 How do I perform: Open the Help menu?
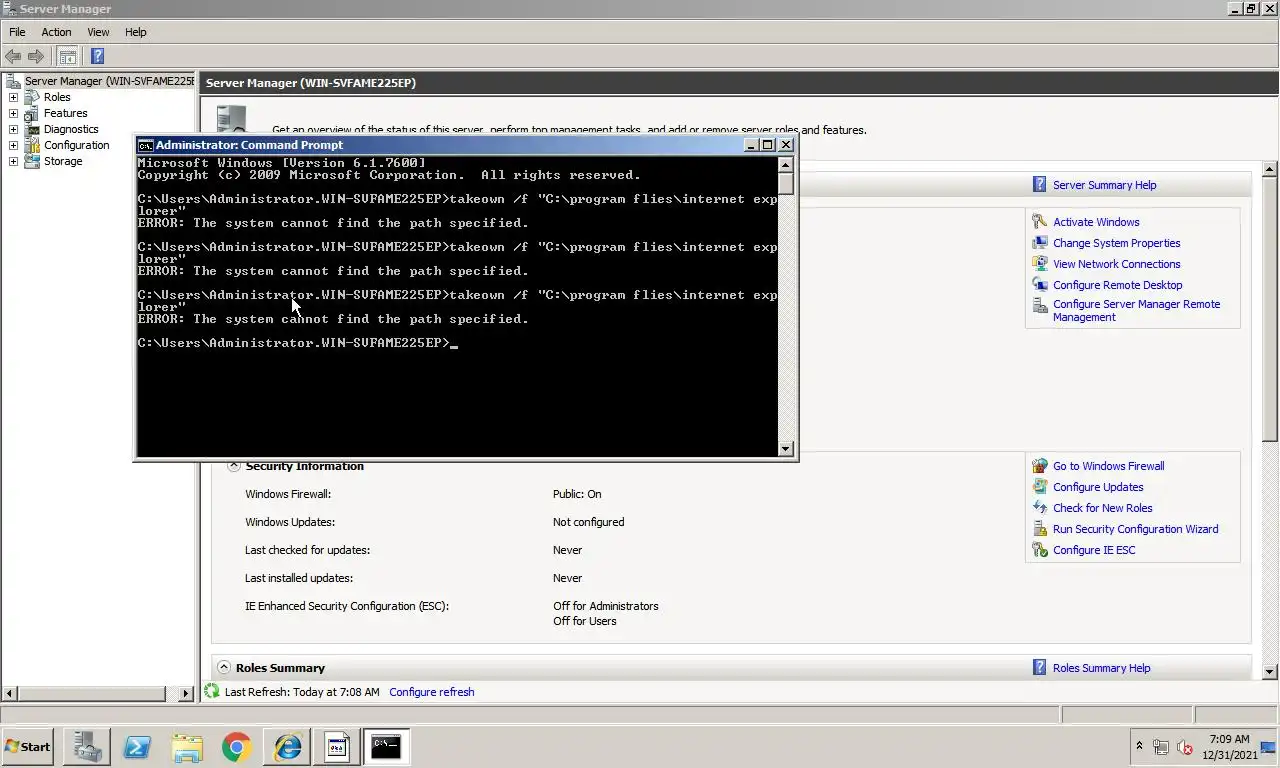tap(135, 32)
